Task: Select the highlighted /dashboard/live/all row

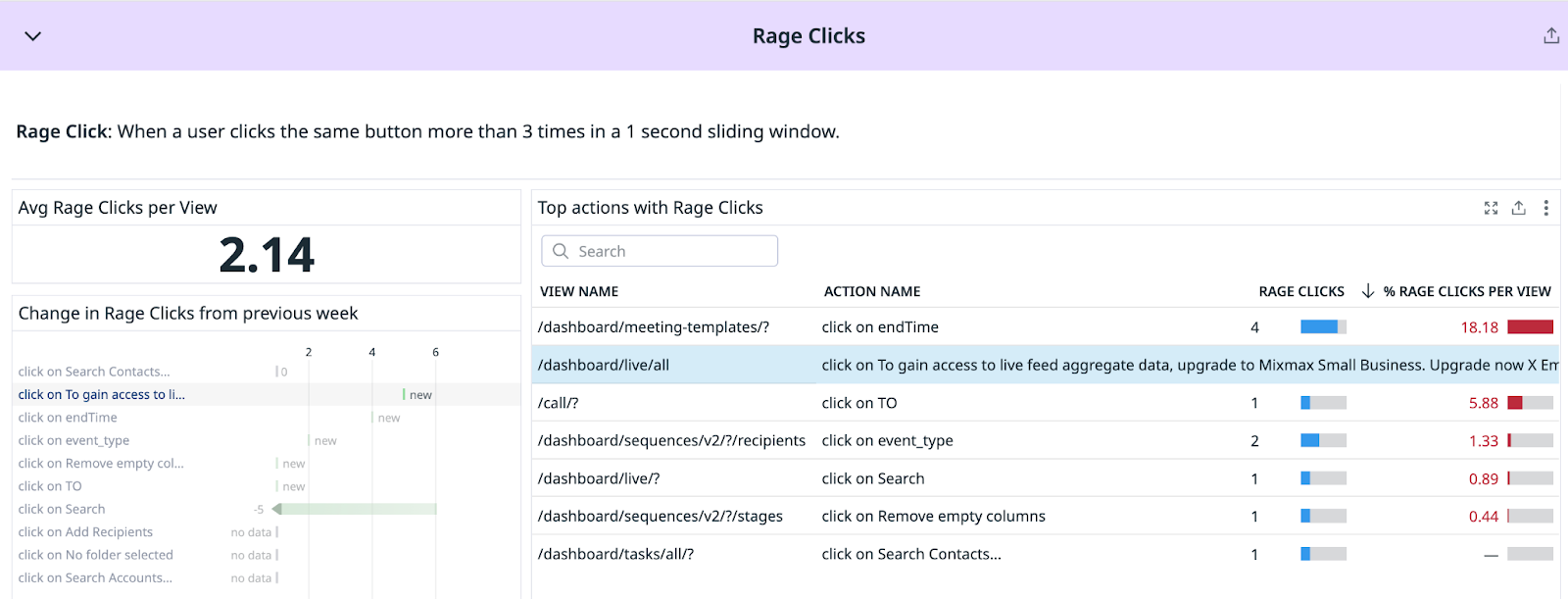Action: point(604,365)
